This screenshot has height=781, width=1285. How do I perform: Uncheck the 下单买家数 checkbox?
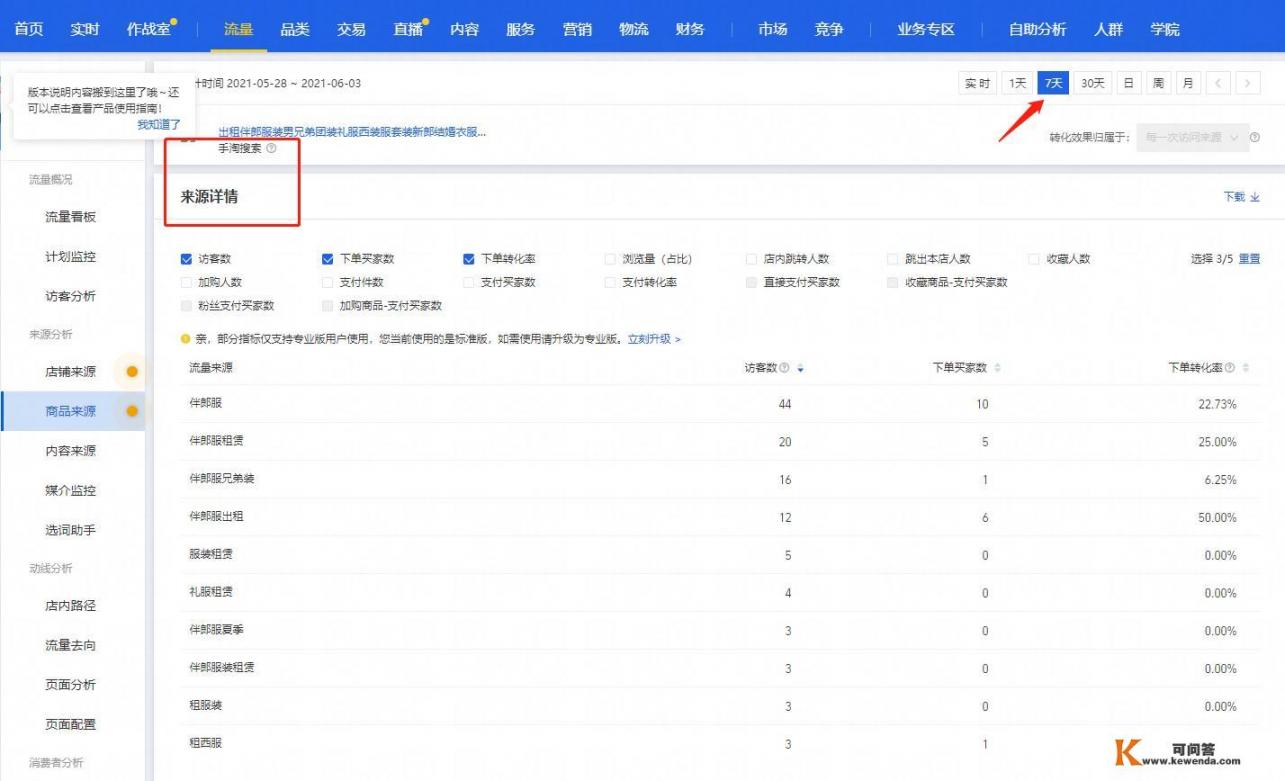point(328,259)
